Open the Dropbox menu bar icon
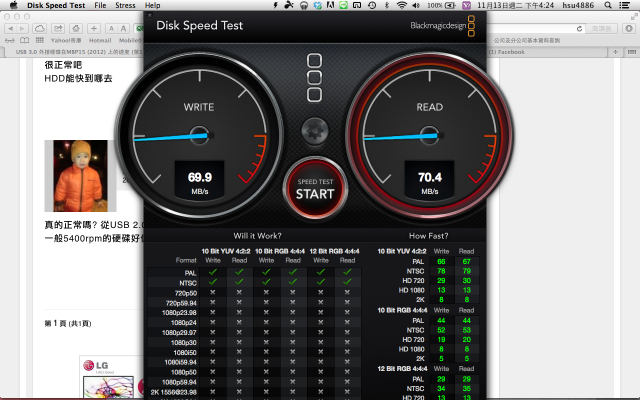 pos(317,5)
